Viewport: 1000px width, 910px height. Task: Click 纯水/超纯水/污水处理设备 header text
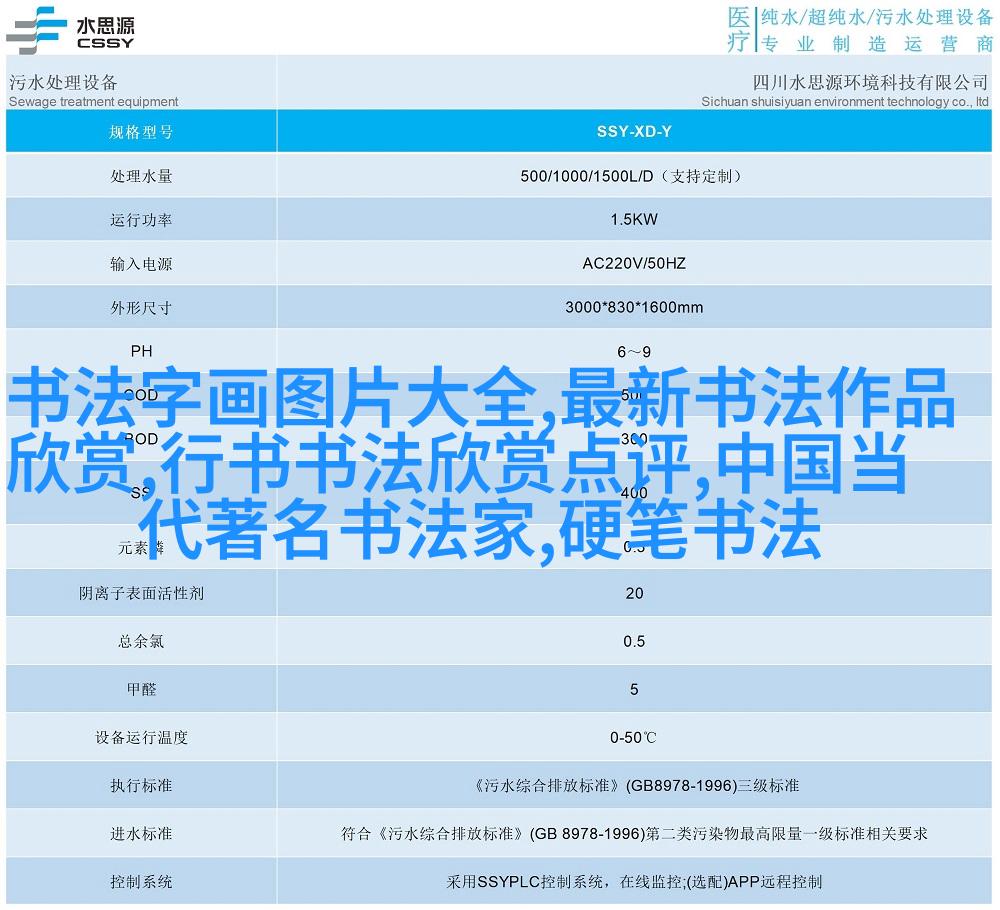point(877,17)
